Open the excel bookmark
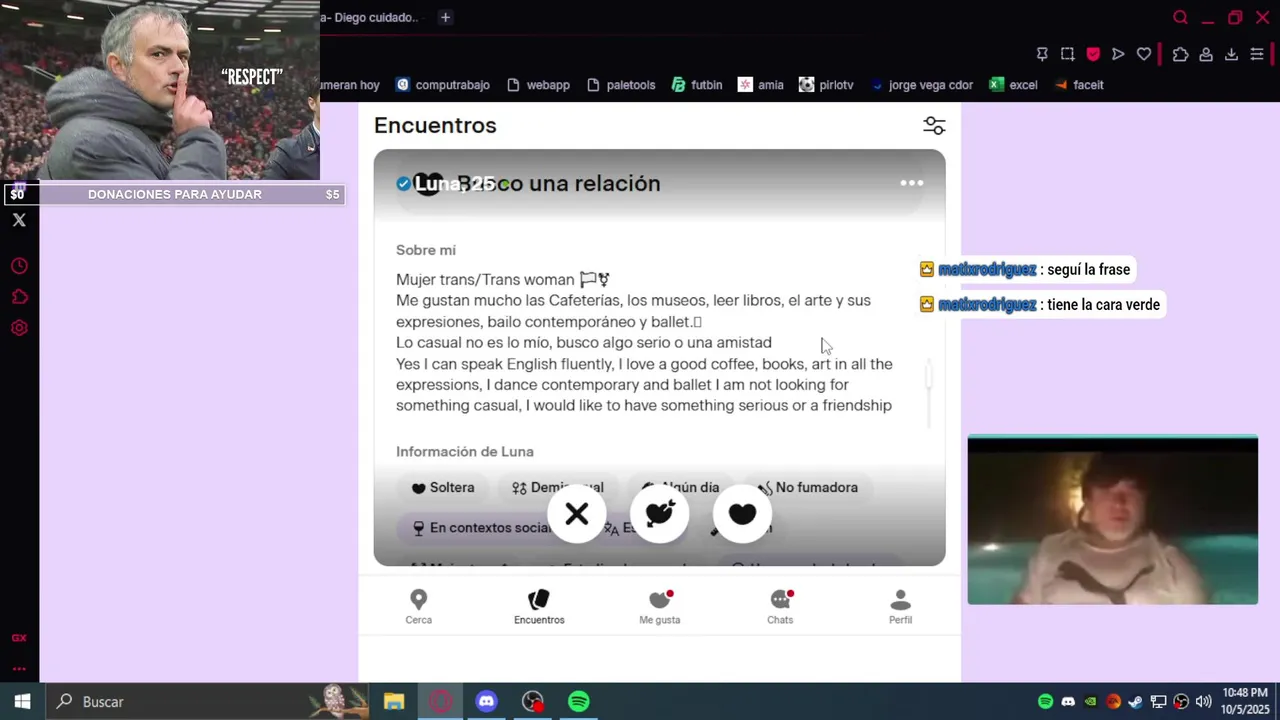 pos(1013,85)
